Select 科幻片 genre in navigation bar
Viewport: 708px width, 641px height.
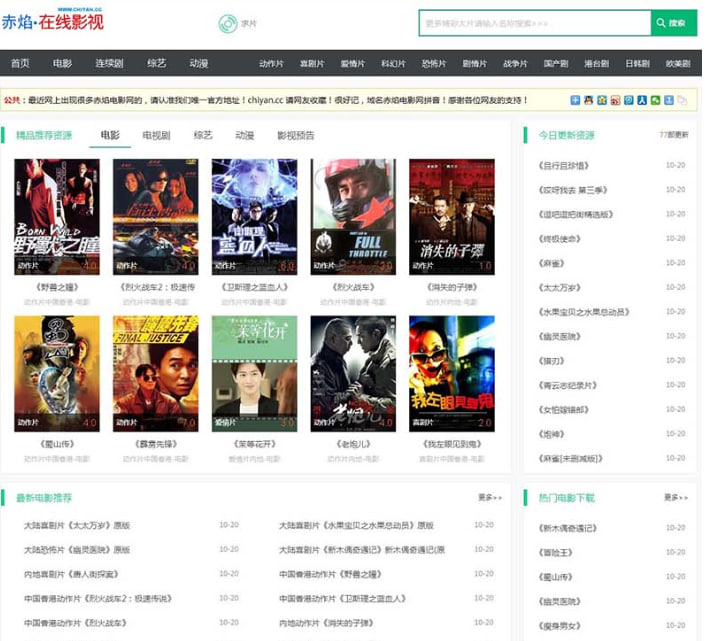393,64
